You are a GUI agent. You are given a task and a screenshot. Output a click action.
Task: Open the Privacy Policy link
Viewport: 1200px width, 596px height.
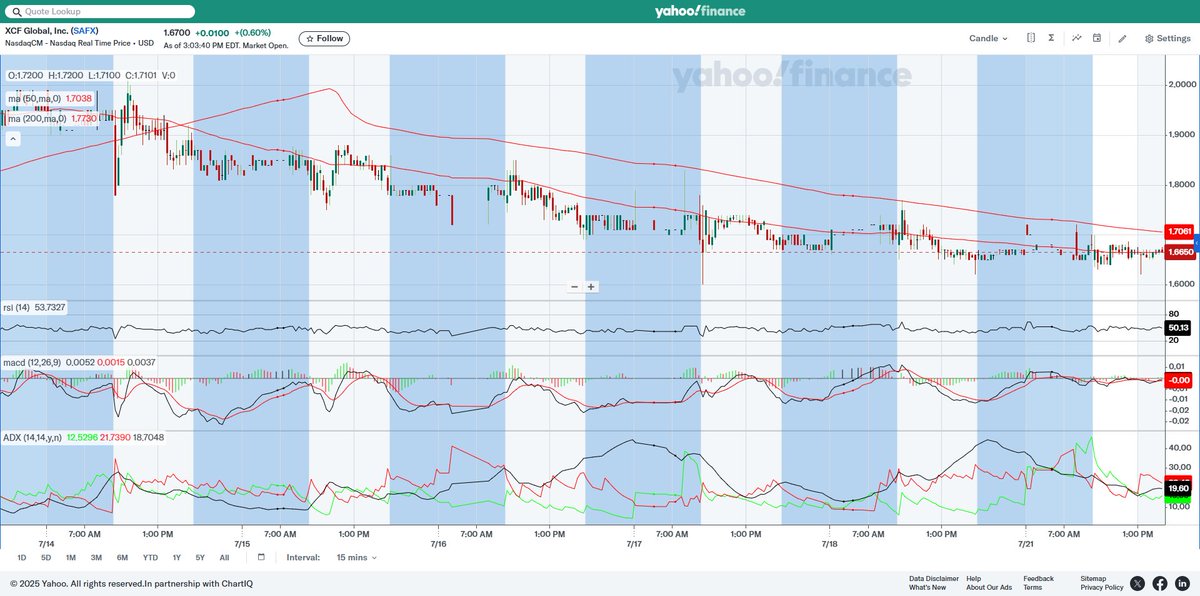coord(1102,587)
